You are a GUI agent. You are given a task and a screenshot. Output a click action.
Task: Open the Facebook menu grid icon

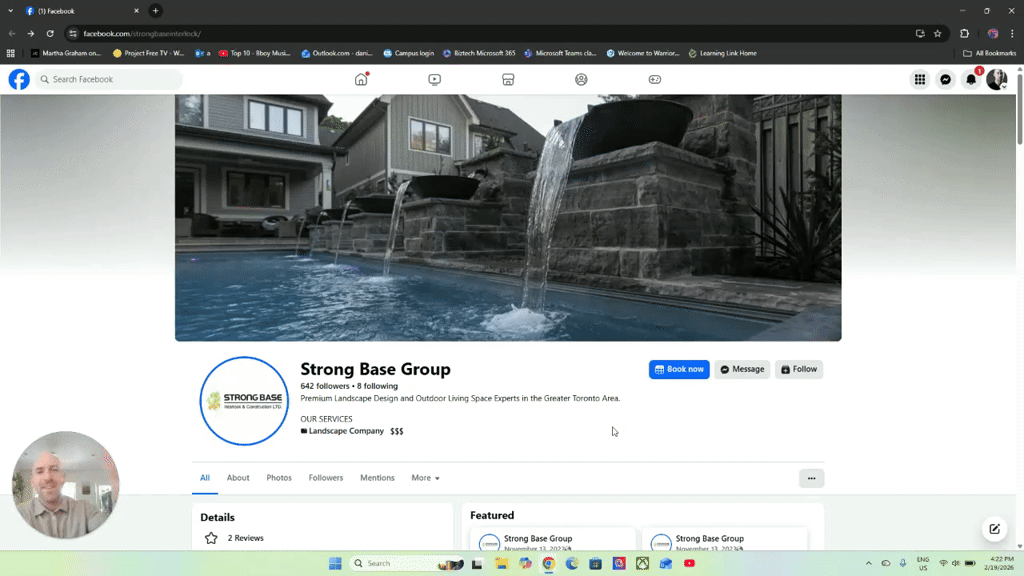[x=920, y=79]
